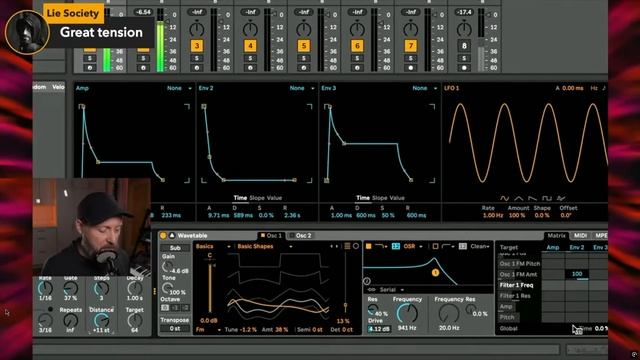This screenshot has width=640, height=360.
Task: Solo track 7 with its S button
Action: 410,58
